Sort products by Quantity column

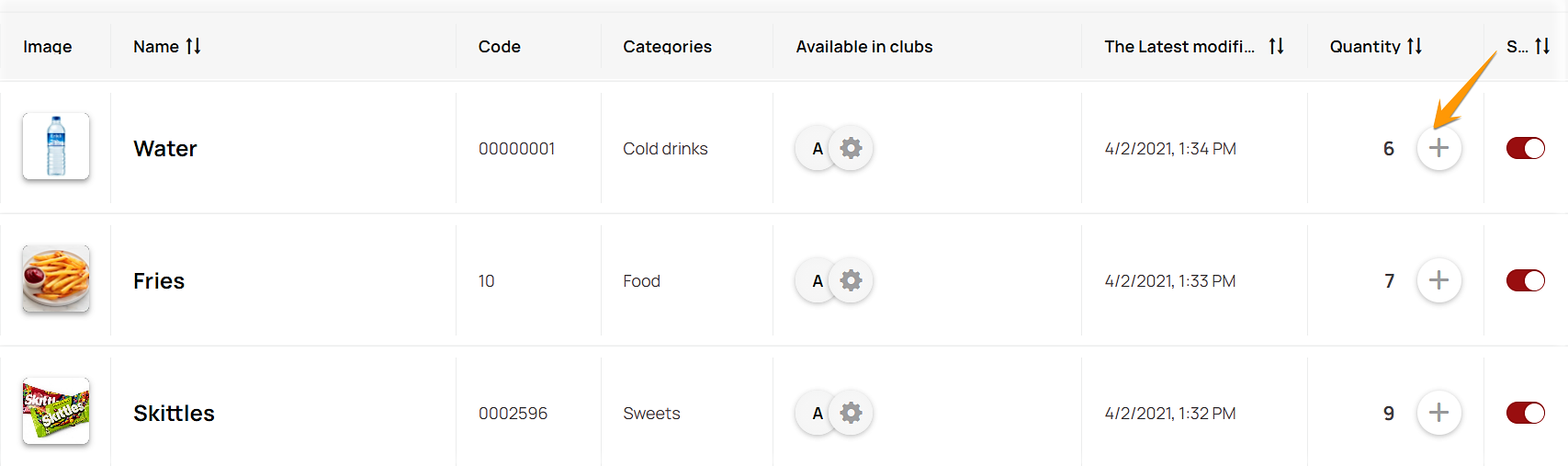click(1414, 46)
